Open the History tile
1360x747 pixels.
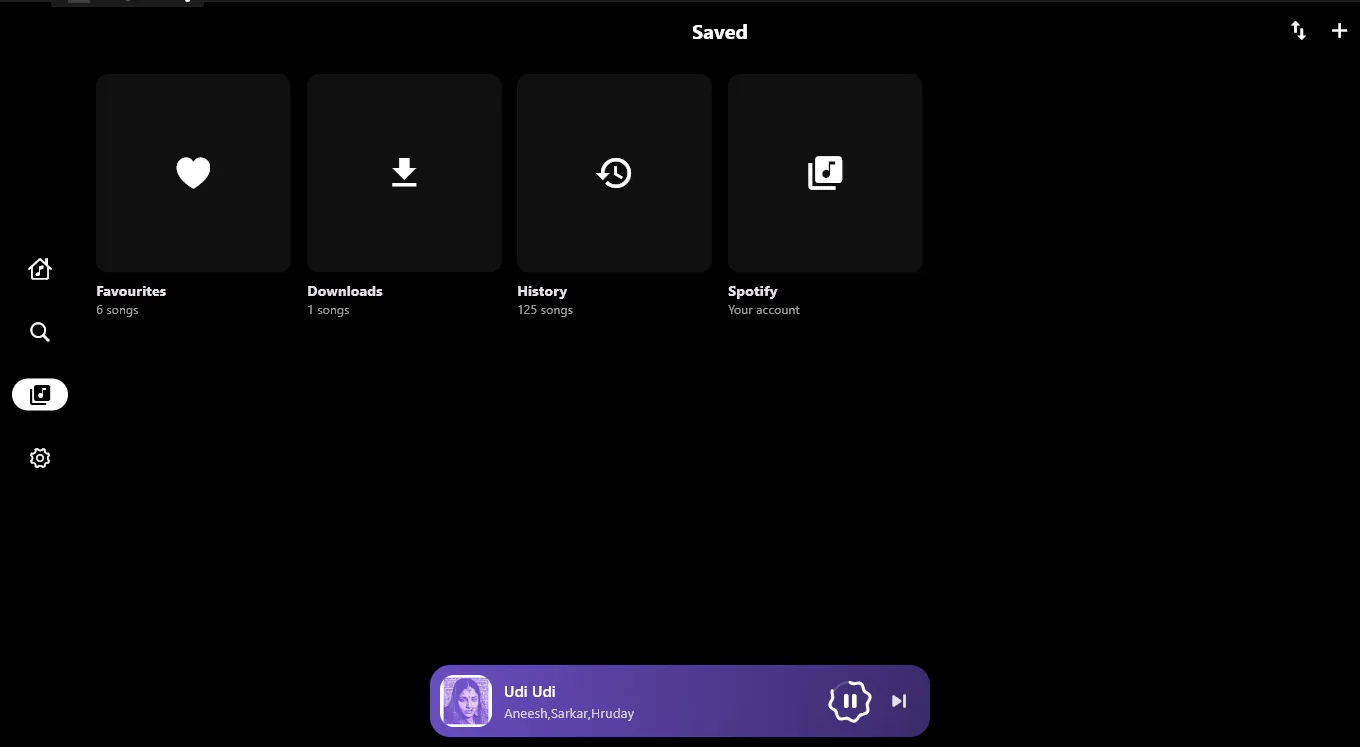[x=614, y=173]
